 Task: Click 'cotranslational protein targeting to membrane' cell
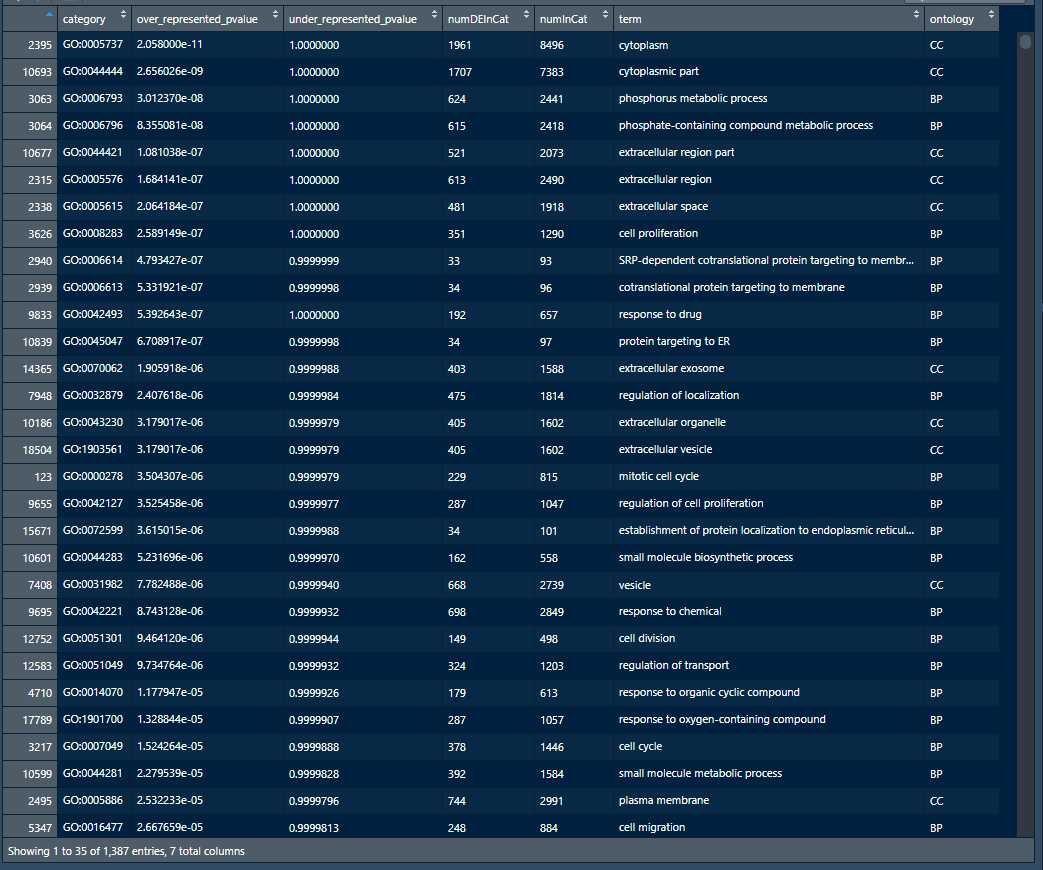731,287
